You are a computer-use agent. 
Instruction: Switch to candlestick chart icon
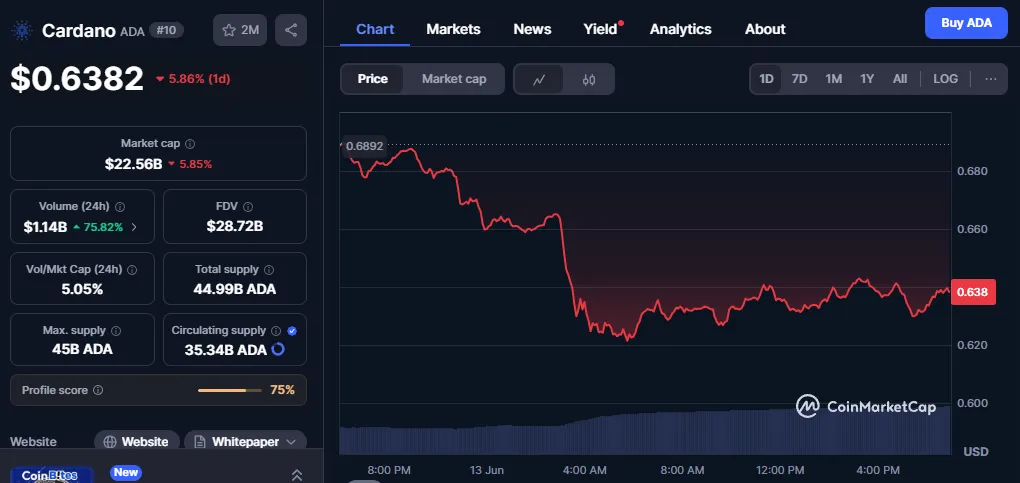click(x=589, y=79)
